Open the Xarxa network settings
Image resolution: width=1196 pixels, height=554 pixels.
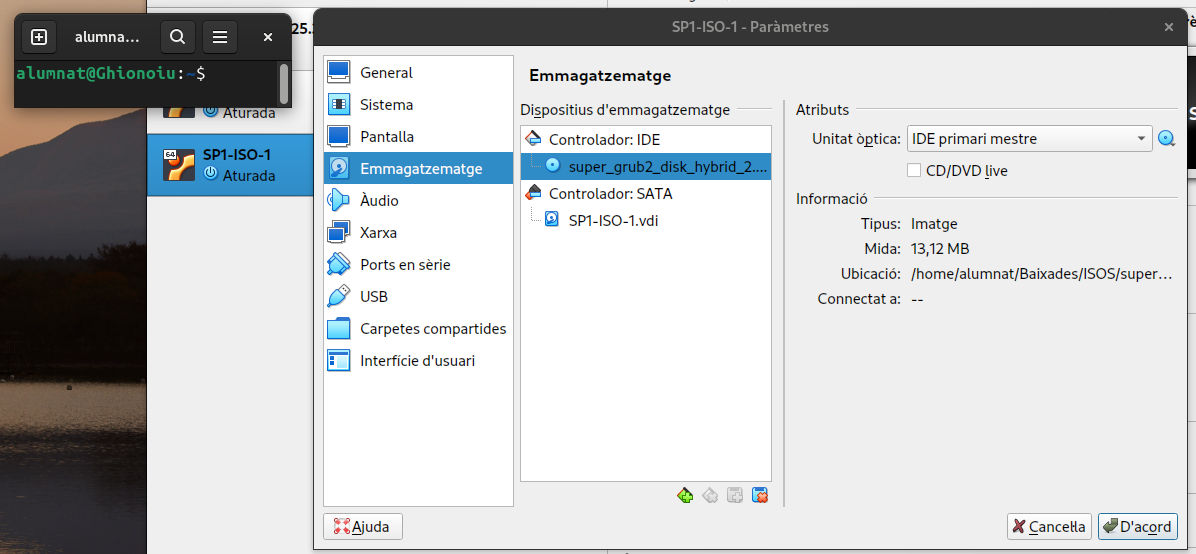[378, 233]
